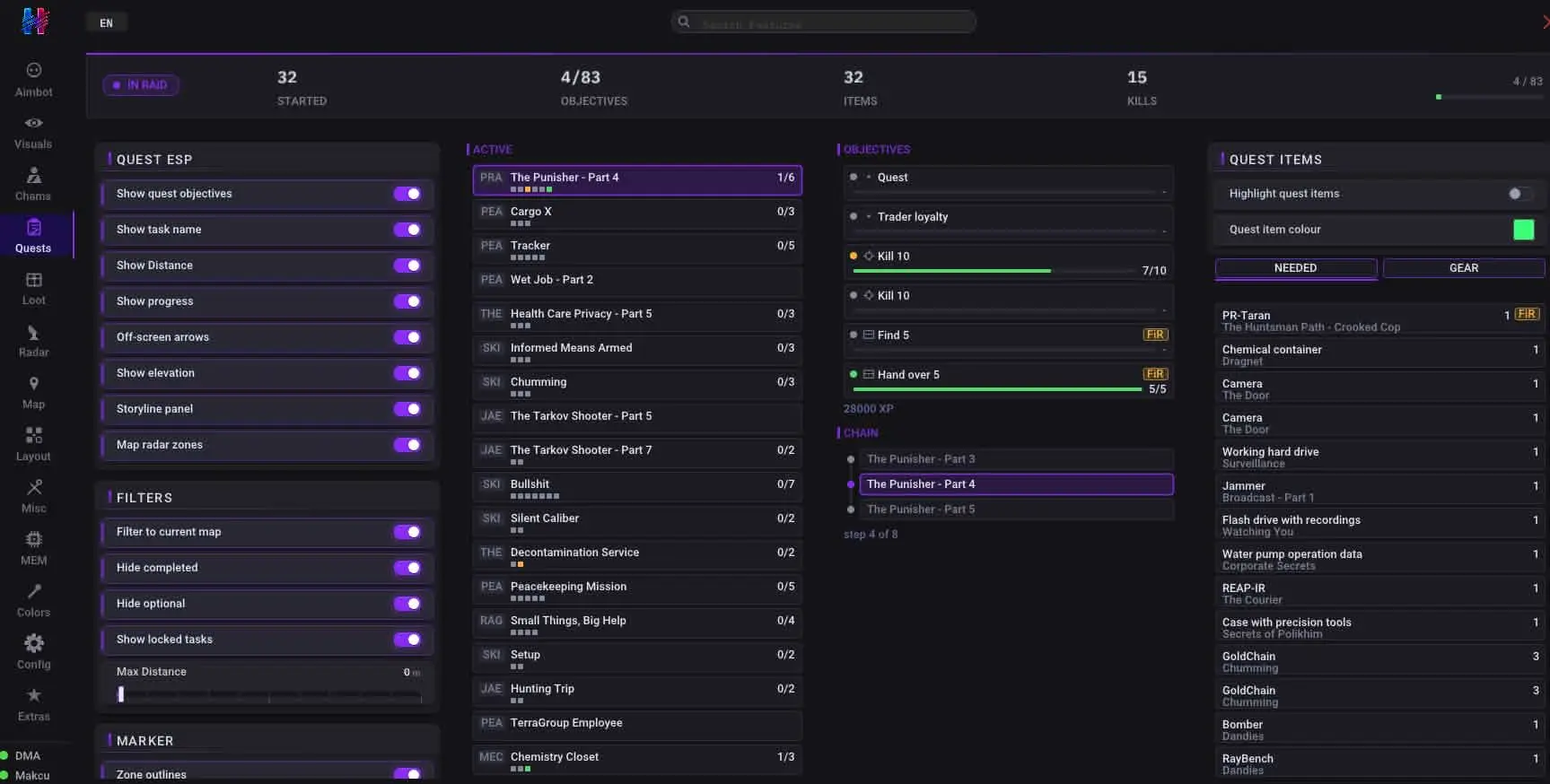
Task: Open the Layout grid icon
Action: click(x=34, y=436)
